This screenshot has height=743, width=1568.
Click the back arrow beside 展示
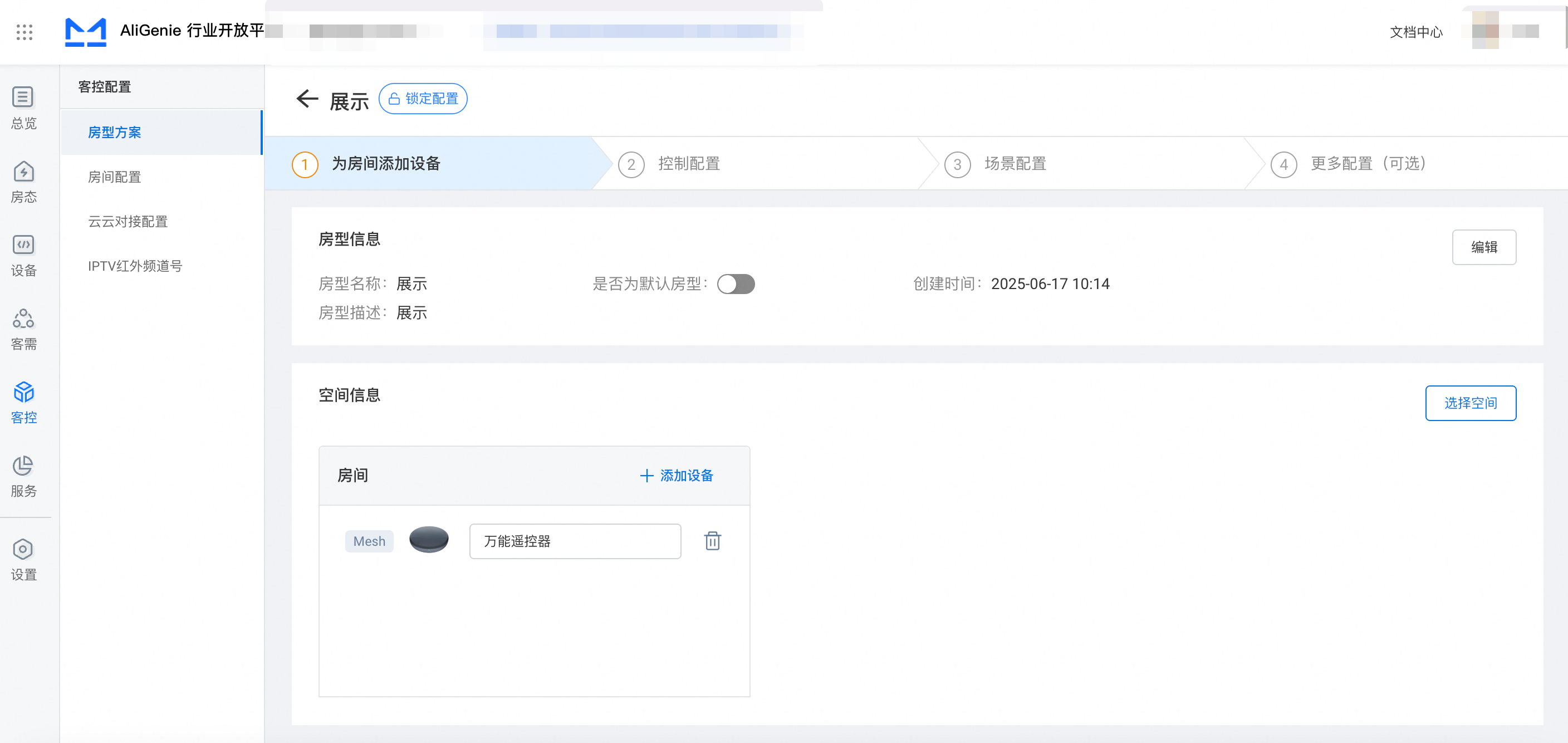coord(307,99)
